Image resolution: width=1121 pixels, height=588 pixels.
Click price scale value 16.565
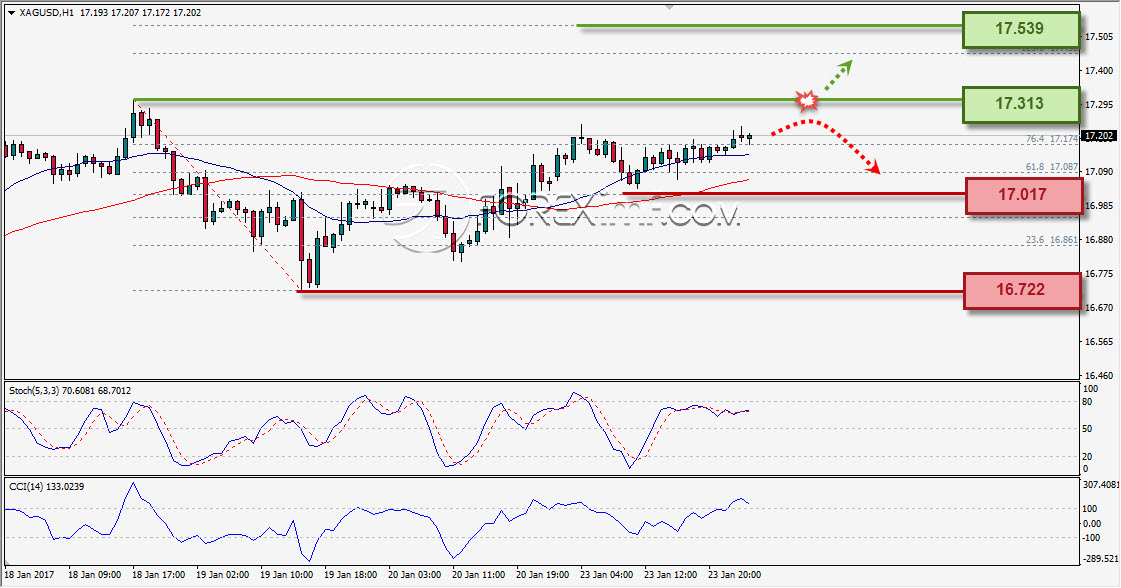(x=1099, y=342)
